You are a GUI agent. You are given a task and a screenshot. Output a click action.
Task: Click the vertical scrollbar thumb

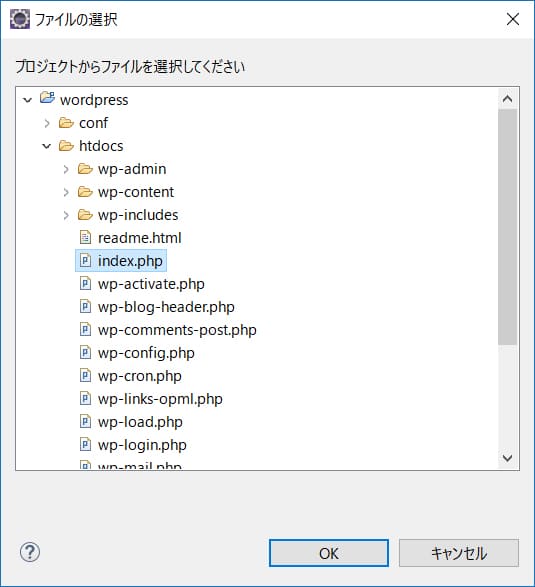pyautogui.click(x=507, y=227)
